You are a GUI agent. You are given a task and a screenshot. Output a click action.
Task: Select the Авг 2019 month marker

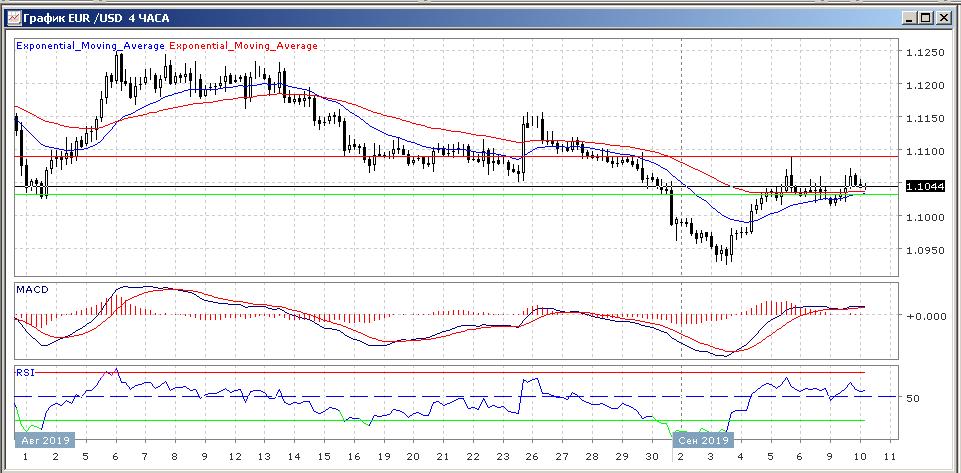pos(45,441)
